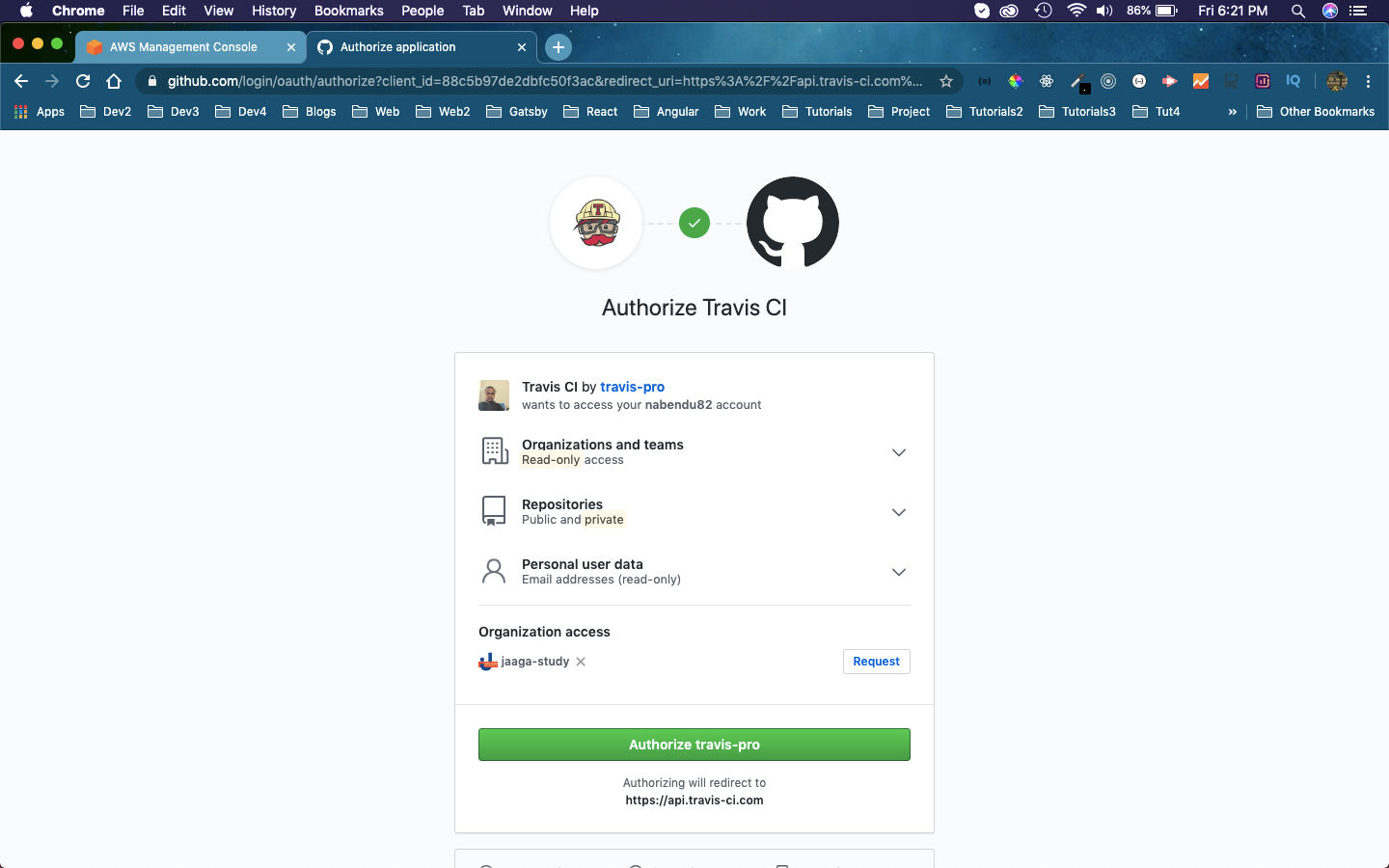Click the volume icon in menu bar
Screen dimensions: 1389x868
(x=1104, y=11)
